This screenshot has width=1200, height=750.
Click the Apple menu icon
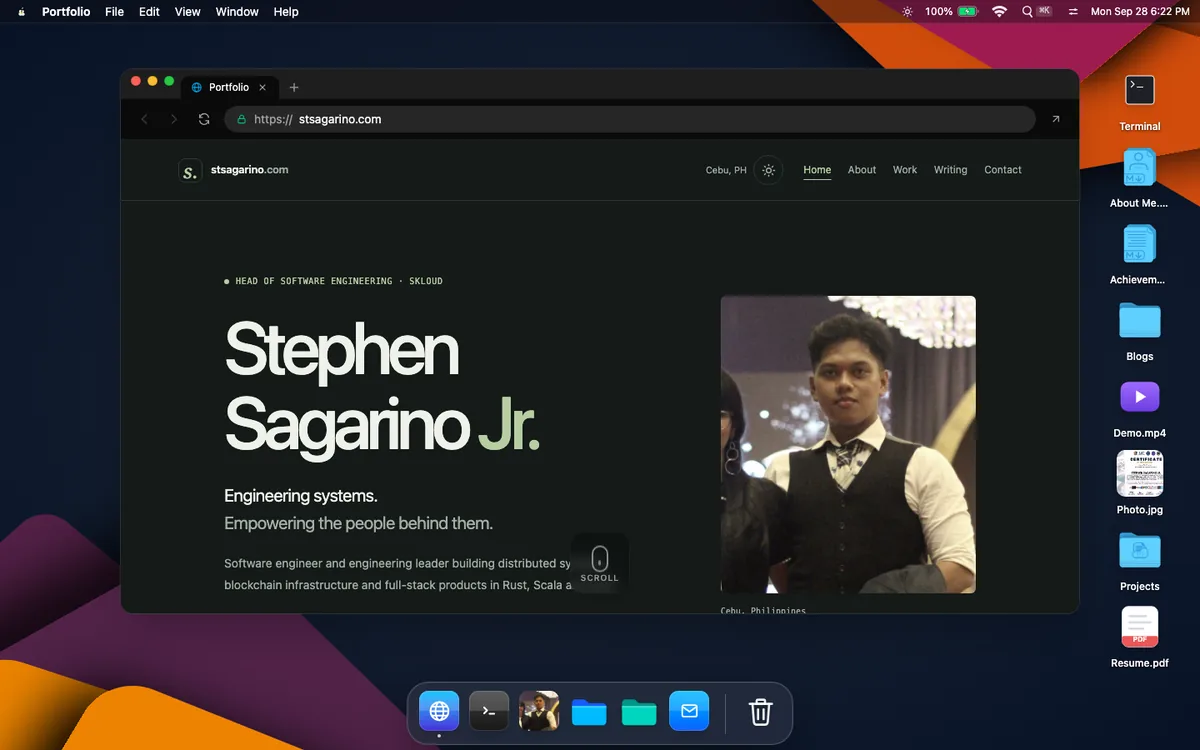click(x=20, y=12)
